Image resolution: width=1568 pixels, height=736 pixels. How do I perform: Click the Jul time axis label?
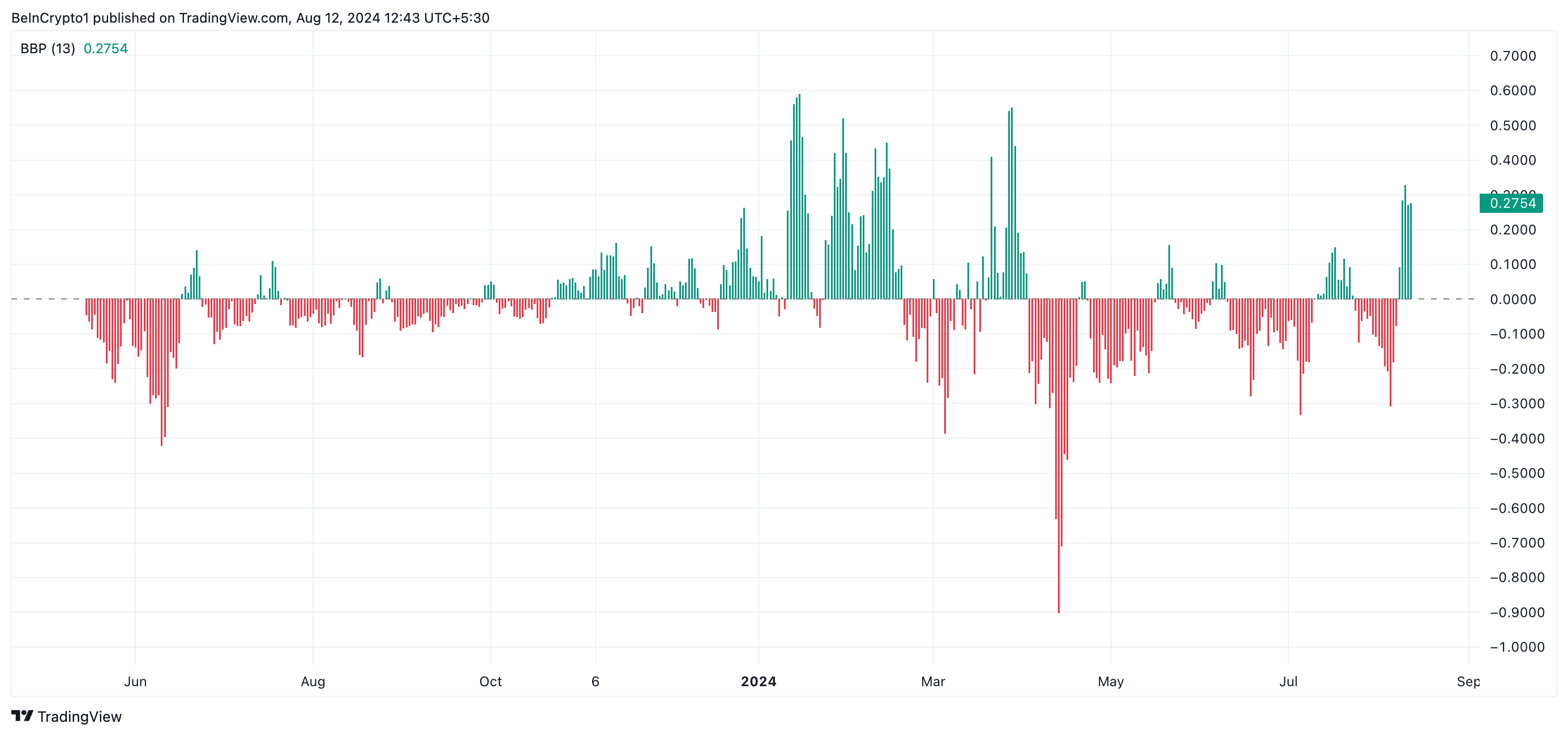[x=1288, y=681]
